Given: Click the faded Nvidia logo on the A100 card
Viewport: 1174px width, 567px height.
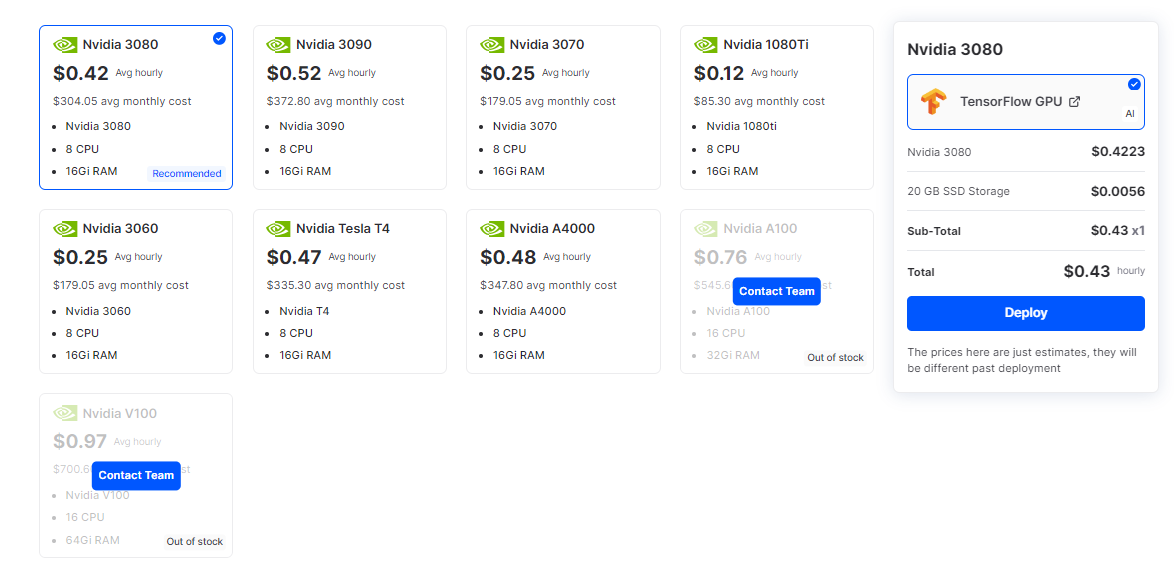Looking at the screenshot, I should (706, 228).
